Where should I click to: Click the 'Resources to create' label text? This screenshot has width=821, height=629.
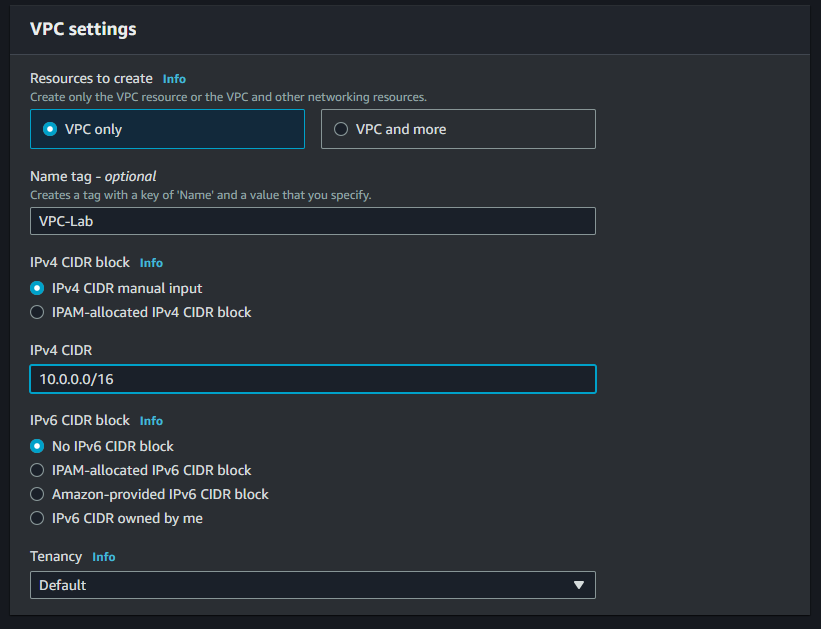(x=91, y=78)
